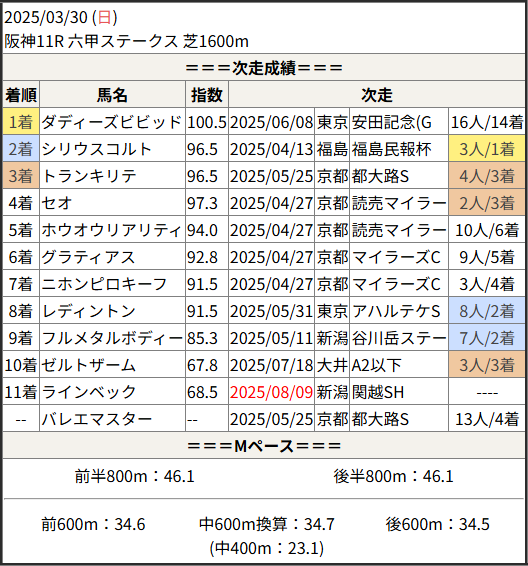Screen dimensions: 528x566
Task: Click the 1着 finishing position cell
Action: pyautogui.click(x=21, y=122)
